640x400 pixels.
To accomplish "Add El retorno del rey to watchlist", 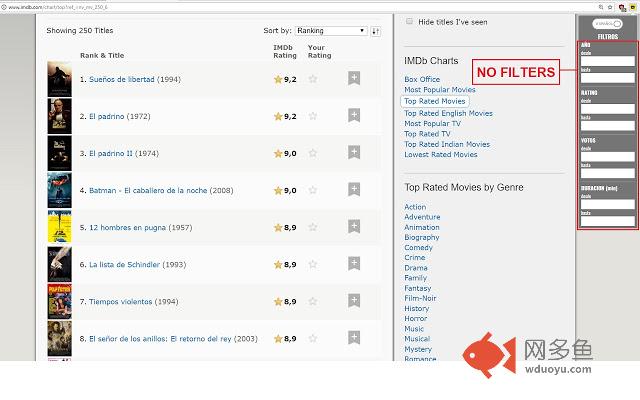I will (x=354, y=338).
